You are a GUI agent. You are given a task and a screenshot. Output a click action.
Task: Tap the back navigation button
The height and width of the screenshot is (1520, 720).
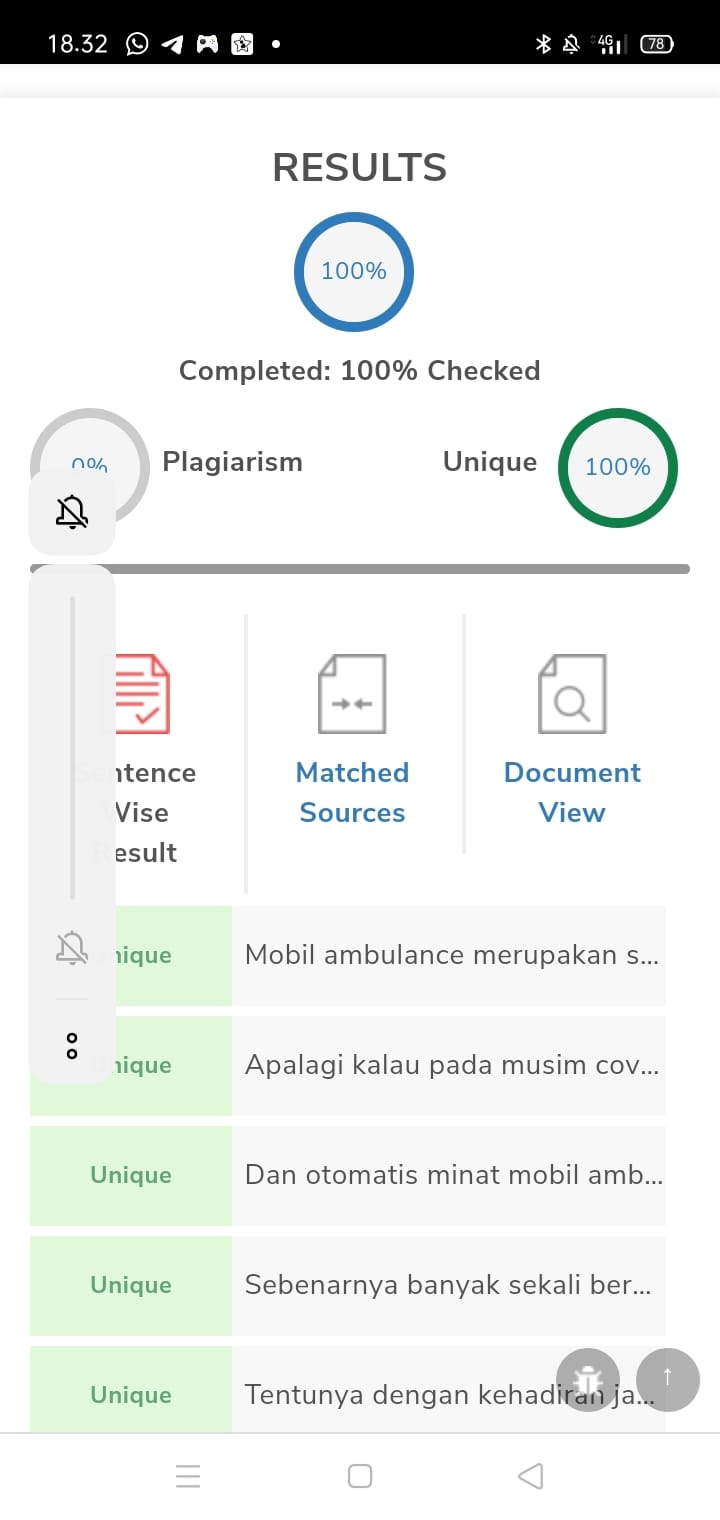(531, 1475)
